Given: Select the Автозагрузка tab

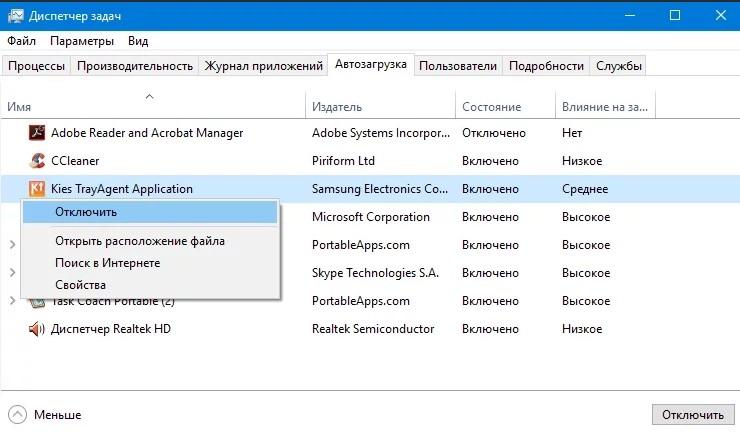Looking at the screenshot, I should (370, 64).
